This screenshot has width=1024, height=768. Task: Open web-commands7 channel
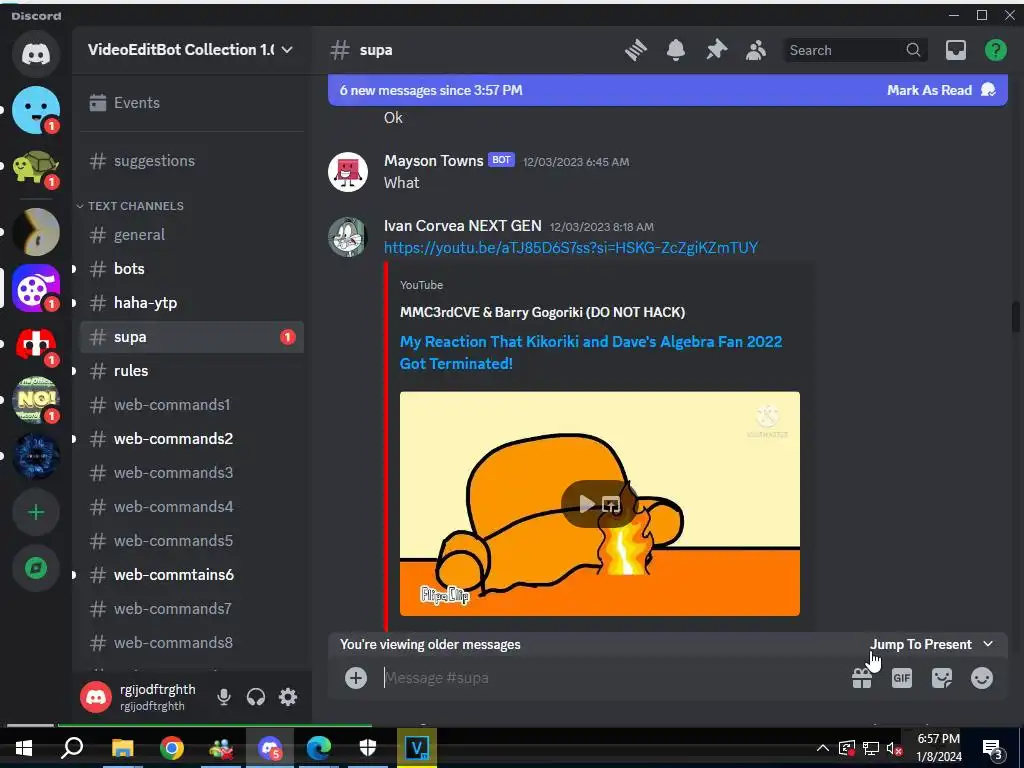[192, 609]
